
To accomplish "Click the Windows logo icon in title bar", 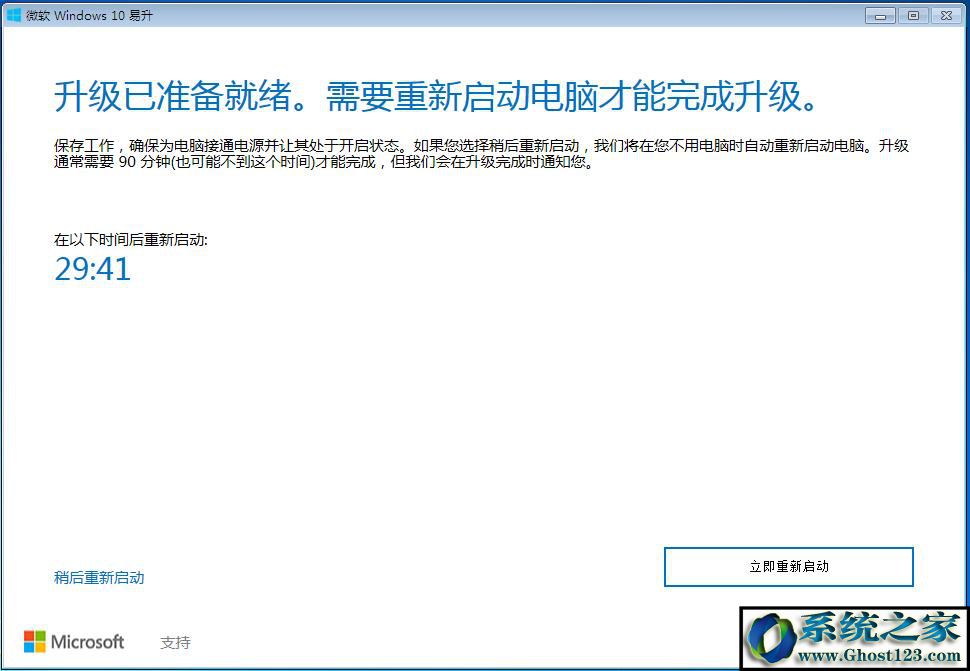I will tap(14, 15).
